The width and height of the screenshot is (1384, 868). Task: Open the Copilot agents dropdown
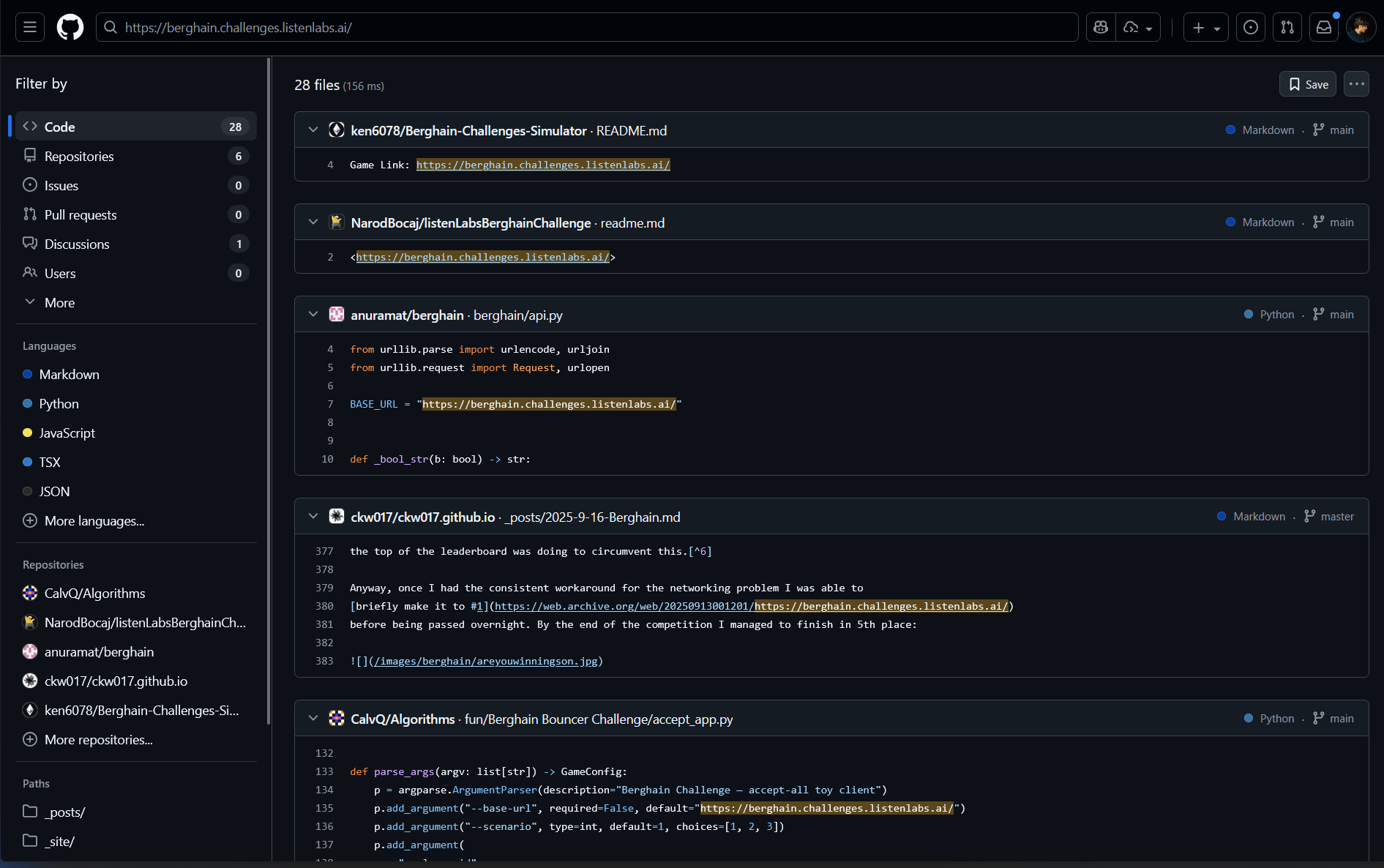(1138, 27)
